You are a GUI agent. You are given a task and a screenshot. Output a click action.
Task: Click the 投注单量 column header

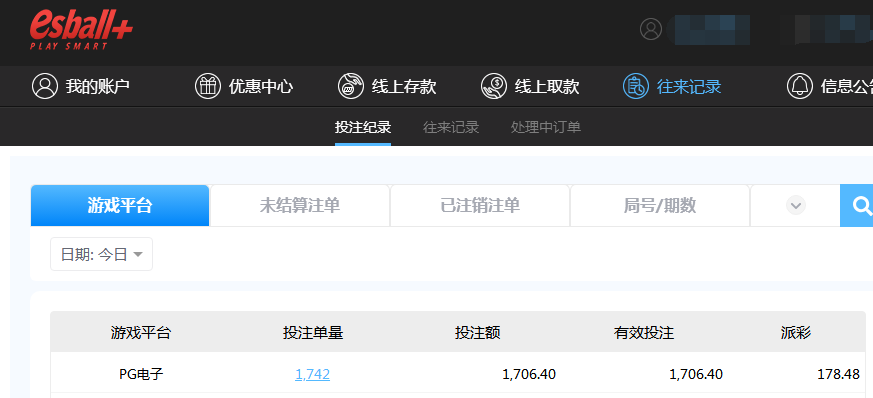coord(313,333)
